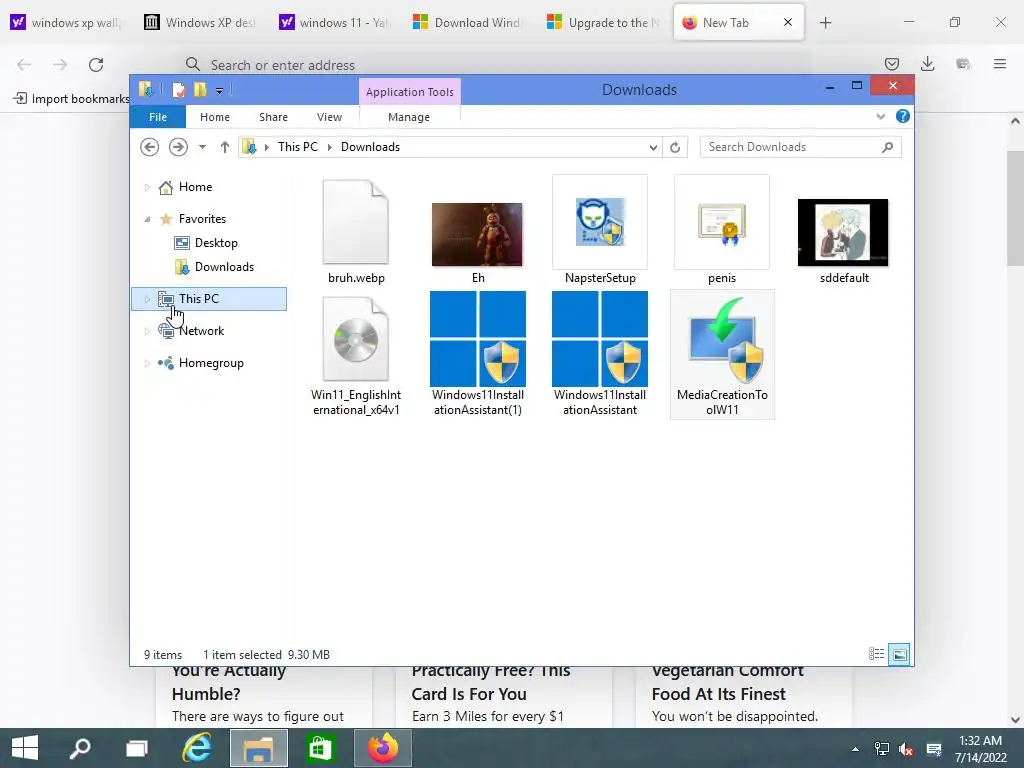1024x768 pixels.
Task: Click the Explorer search magnifier icon
Action: point(887,147)
